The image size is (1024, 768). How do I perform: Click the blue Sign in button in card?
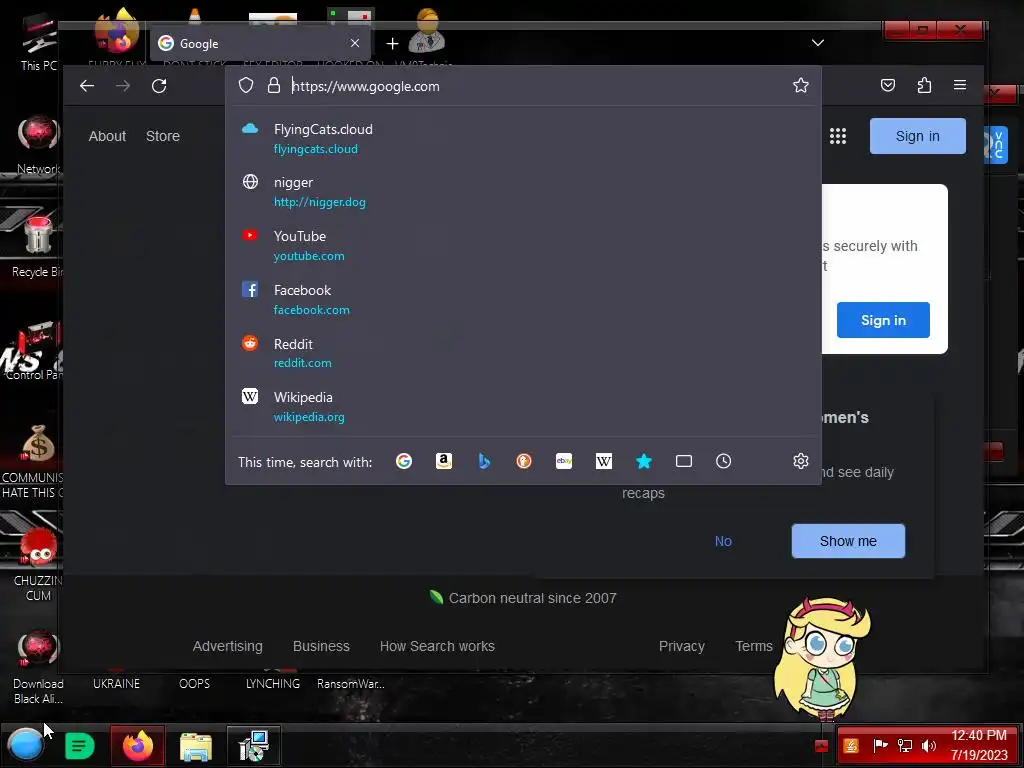coord(883,320)
